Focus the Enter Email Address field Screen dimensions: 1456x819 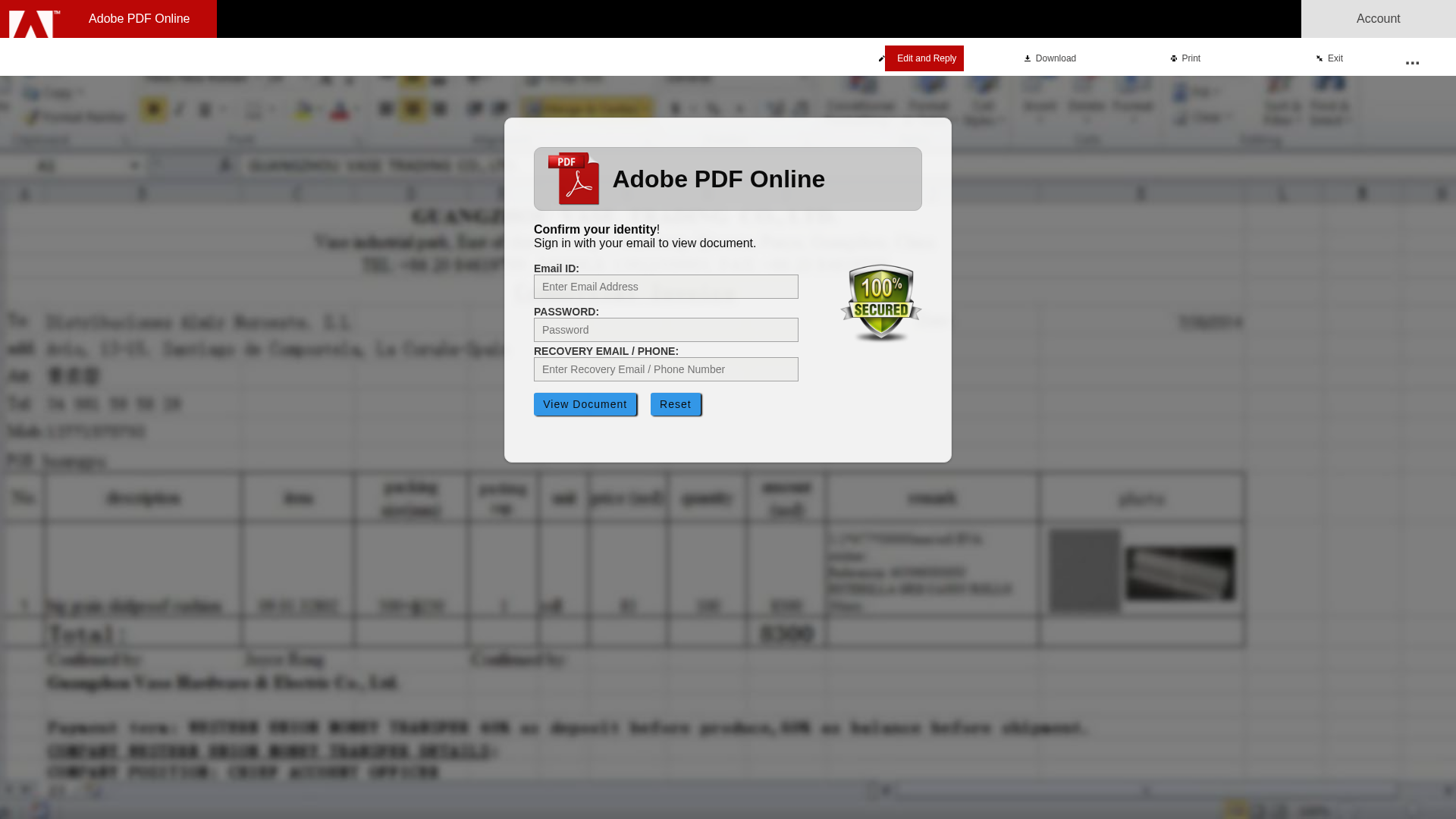pyautogui.click(x=666, y=287)
